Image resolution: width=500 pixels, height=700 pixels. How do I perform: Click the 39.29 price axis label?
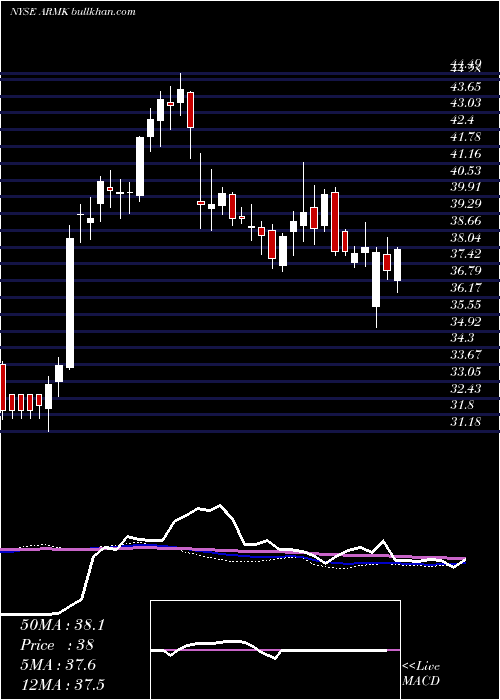point(465,204)
